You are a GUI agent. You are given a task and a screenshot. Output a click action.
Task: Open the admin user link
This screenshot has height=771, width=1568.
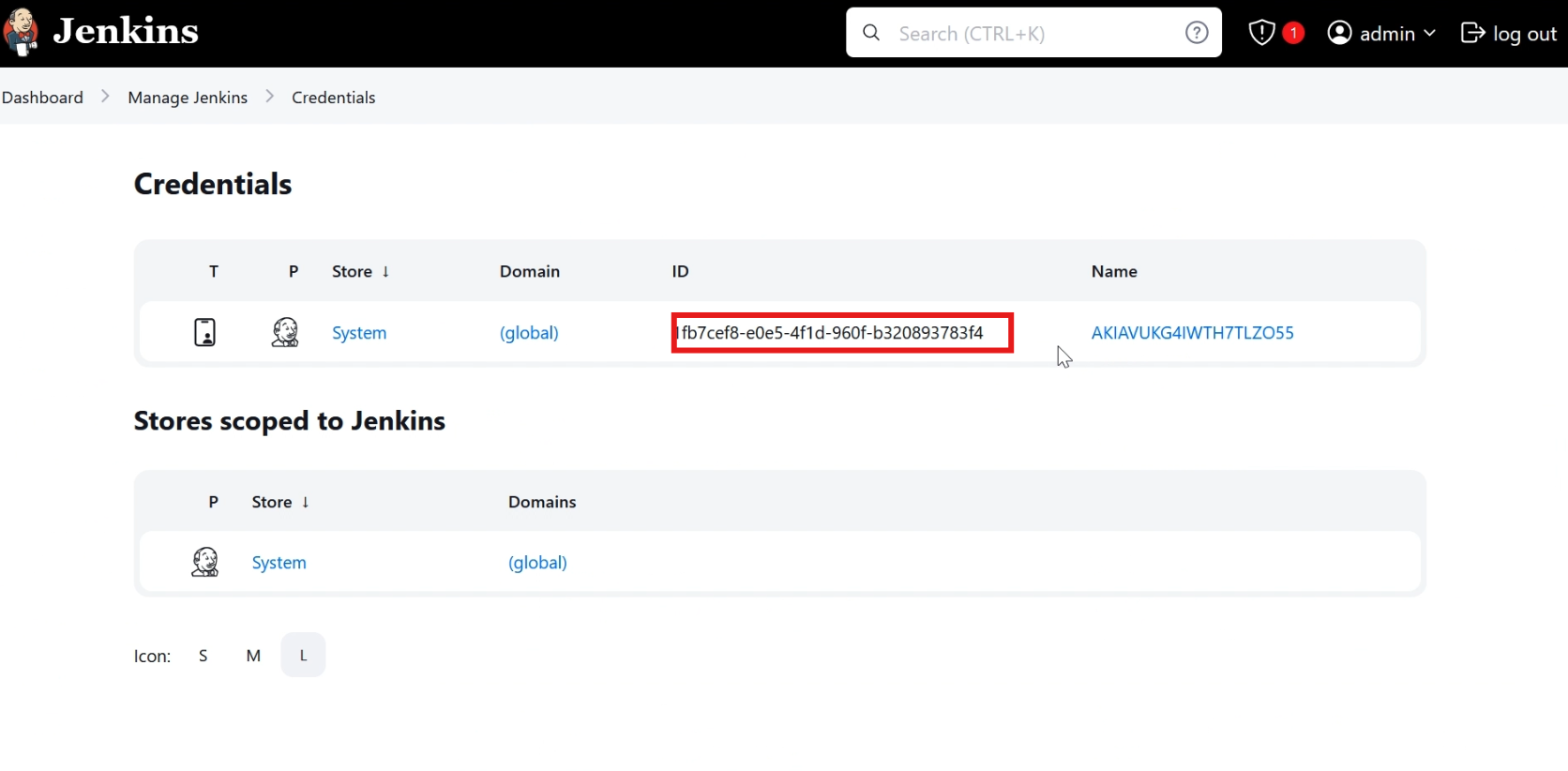tap(1387, 34)
